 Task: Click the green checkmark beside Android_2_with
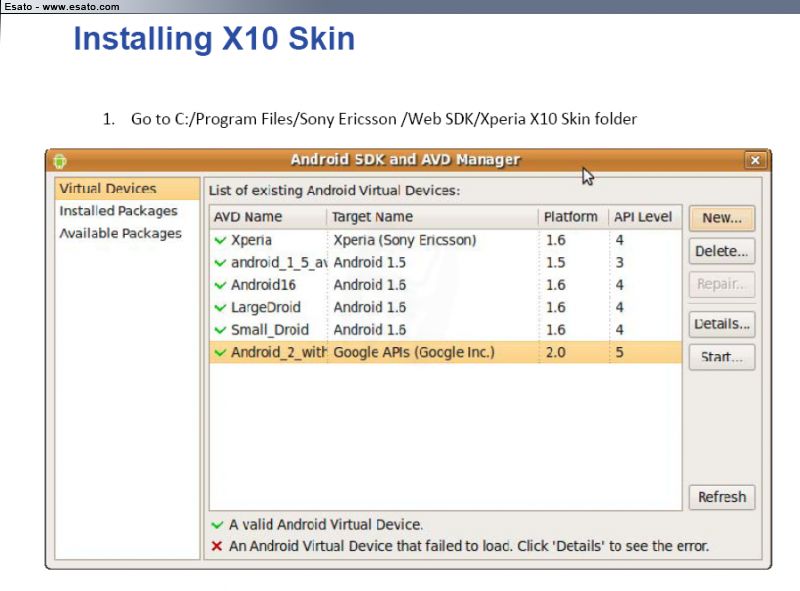[x=220, y=353]
